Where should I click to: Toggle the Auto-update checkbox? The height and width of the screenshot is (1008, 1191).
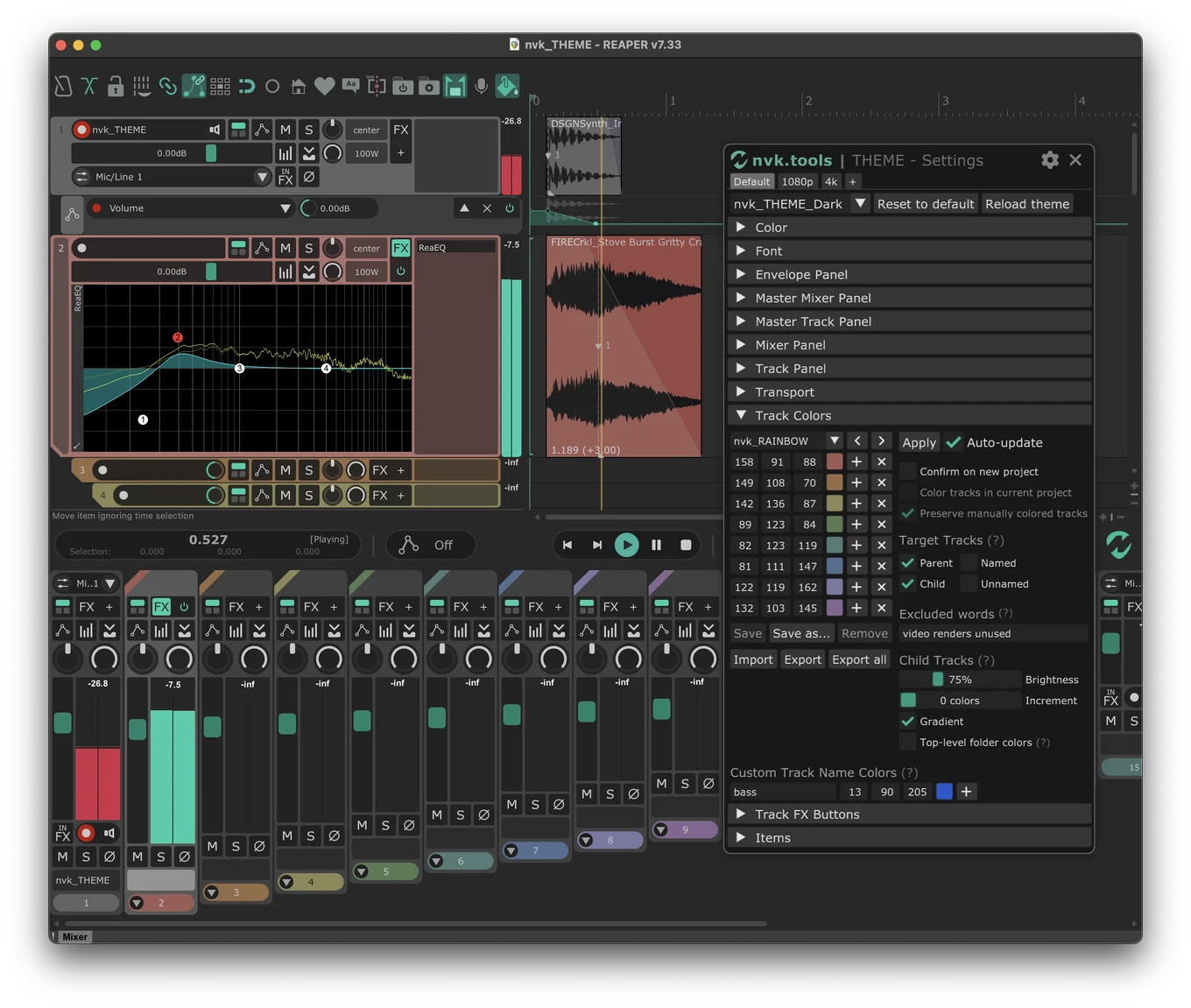[953, 442]
